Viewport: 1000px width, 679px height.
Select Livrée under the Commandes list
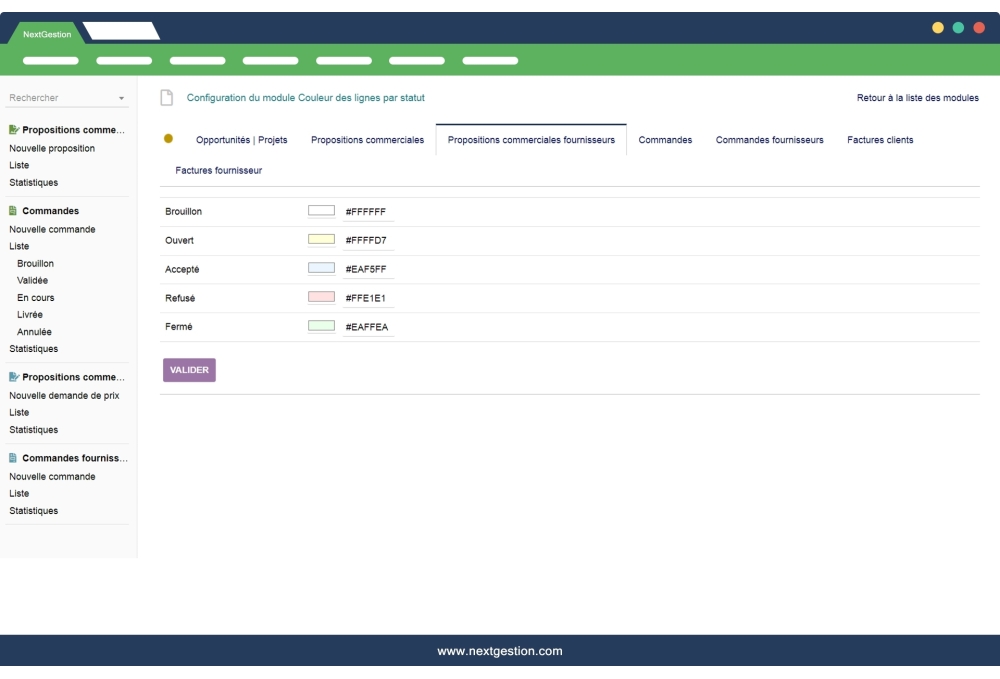point(29,314)
